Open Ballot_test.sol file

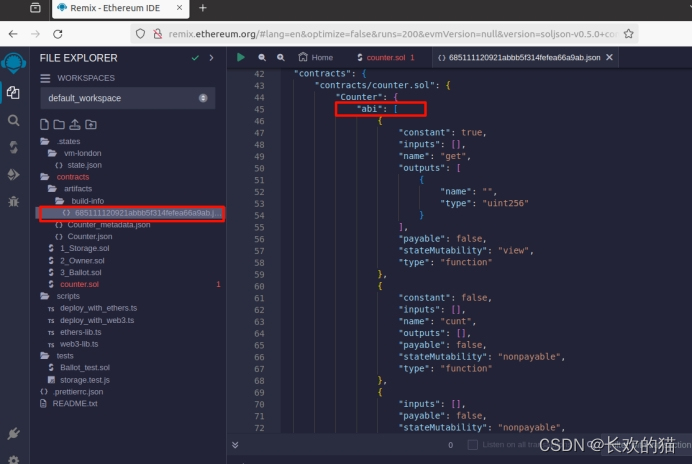(79, 368)
